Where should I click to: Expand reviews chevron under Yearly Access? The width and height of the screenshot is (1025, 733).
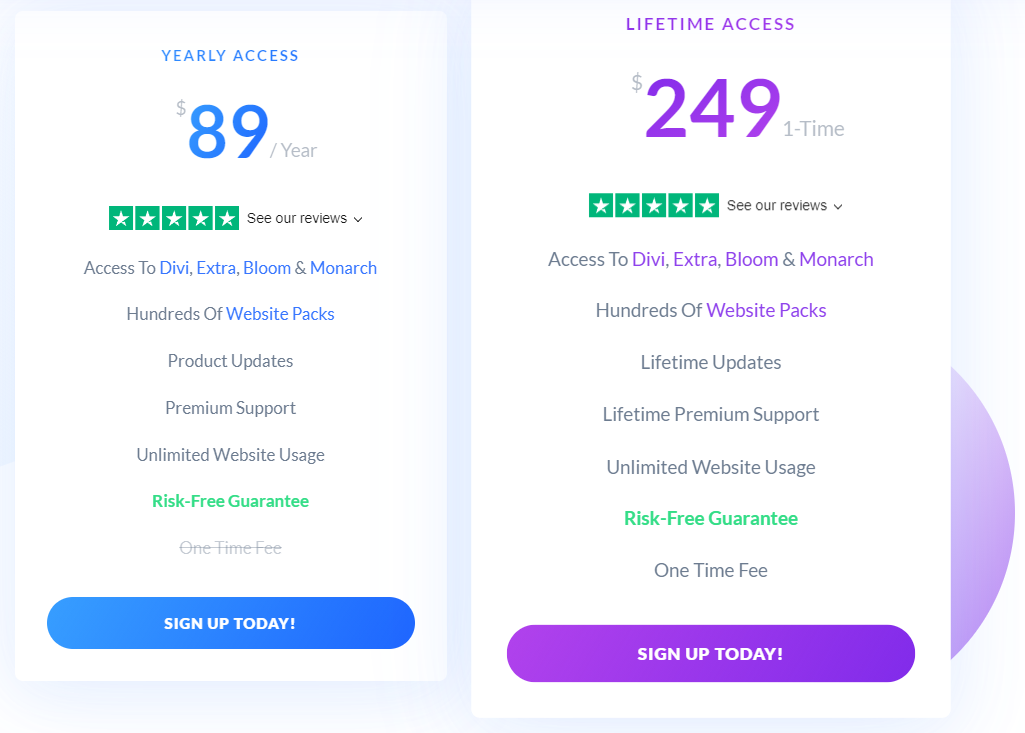tap(358, 220)
